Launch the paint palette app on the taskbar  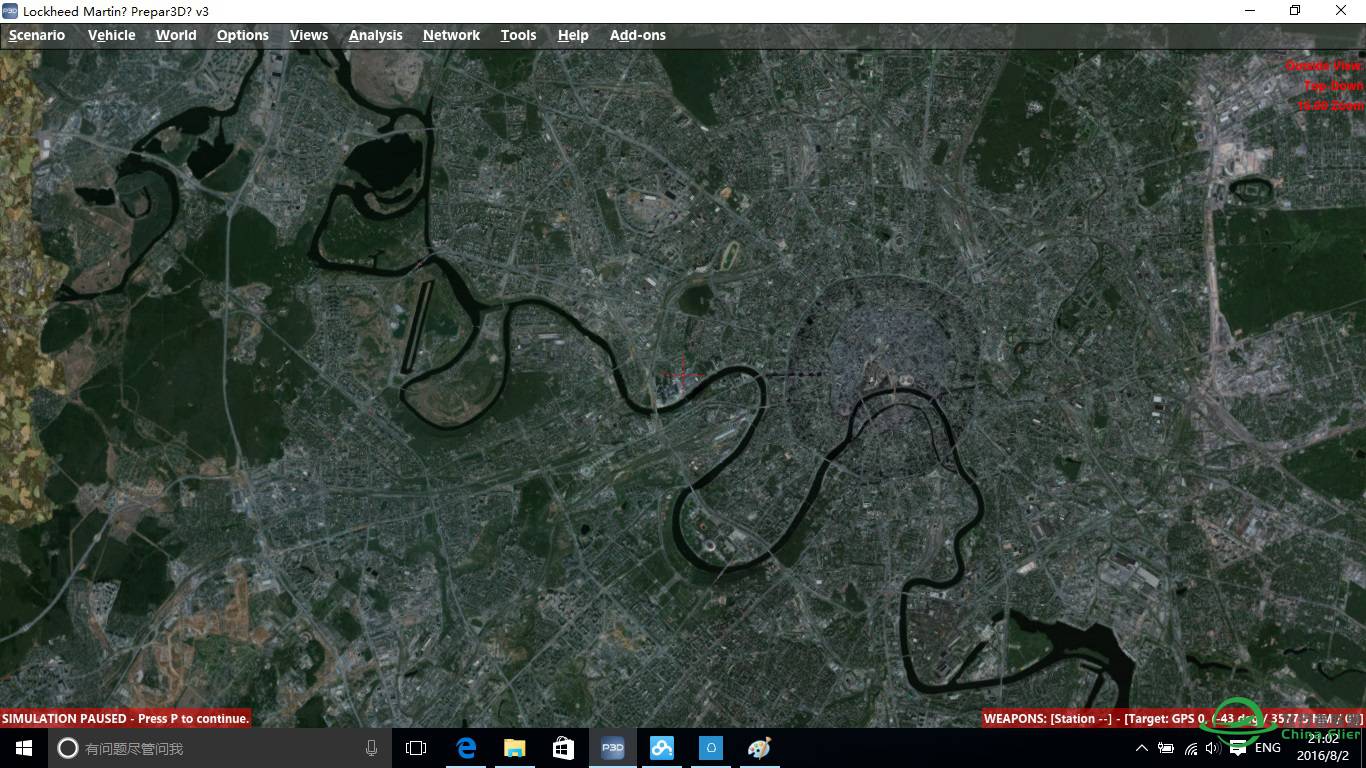tap(759, 747)
